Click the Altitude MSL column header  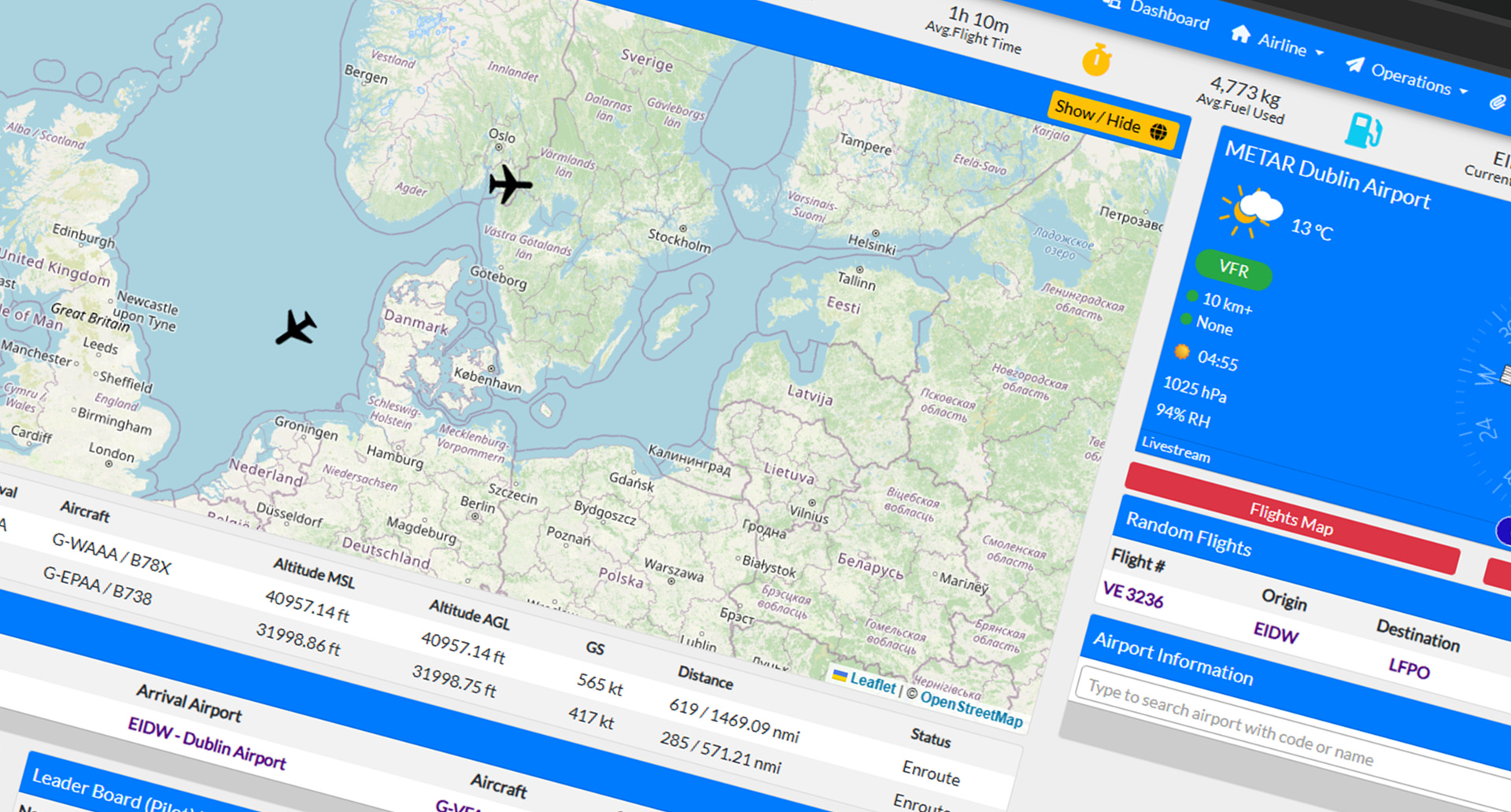[x=314, y=573]
